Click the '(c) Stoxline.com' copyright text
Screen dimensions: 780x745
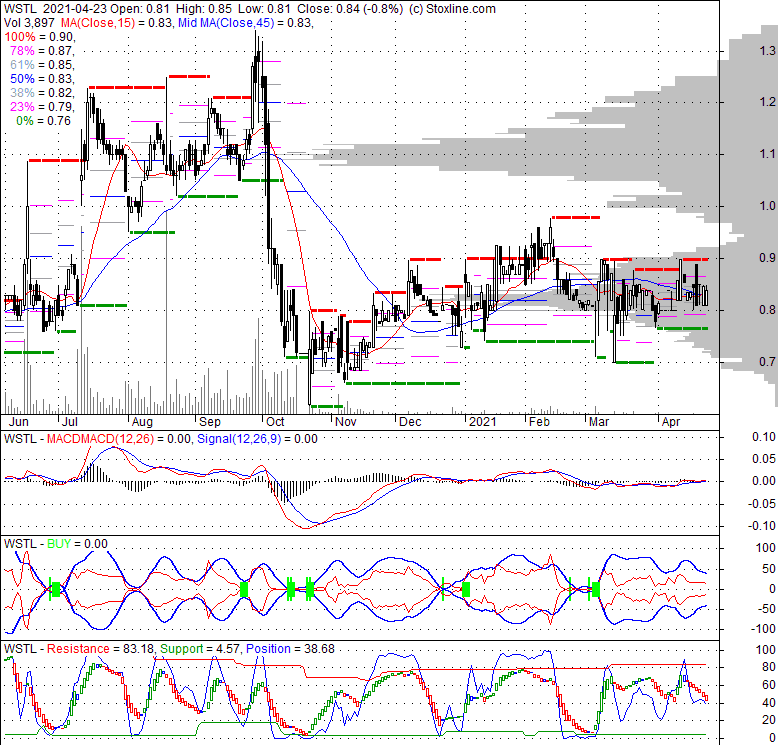coord(452,9)
